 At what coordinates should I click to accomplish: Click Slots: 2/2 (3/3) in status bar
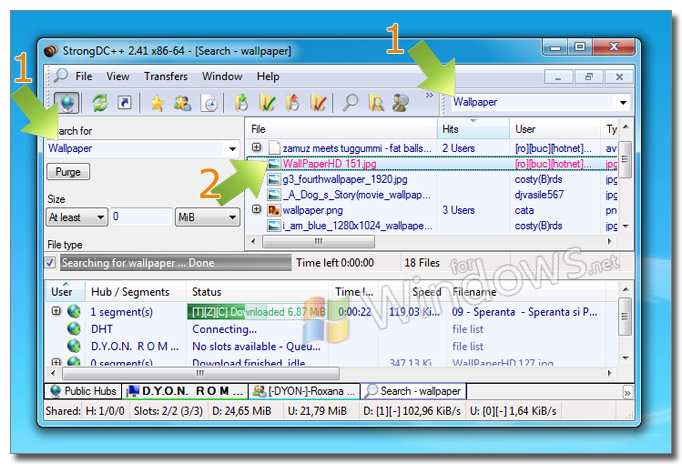pos(168,411)
